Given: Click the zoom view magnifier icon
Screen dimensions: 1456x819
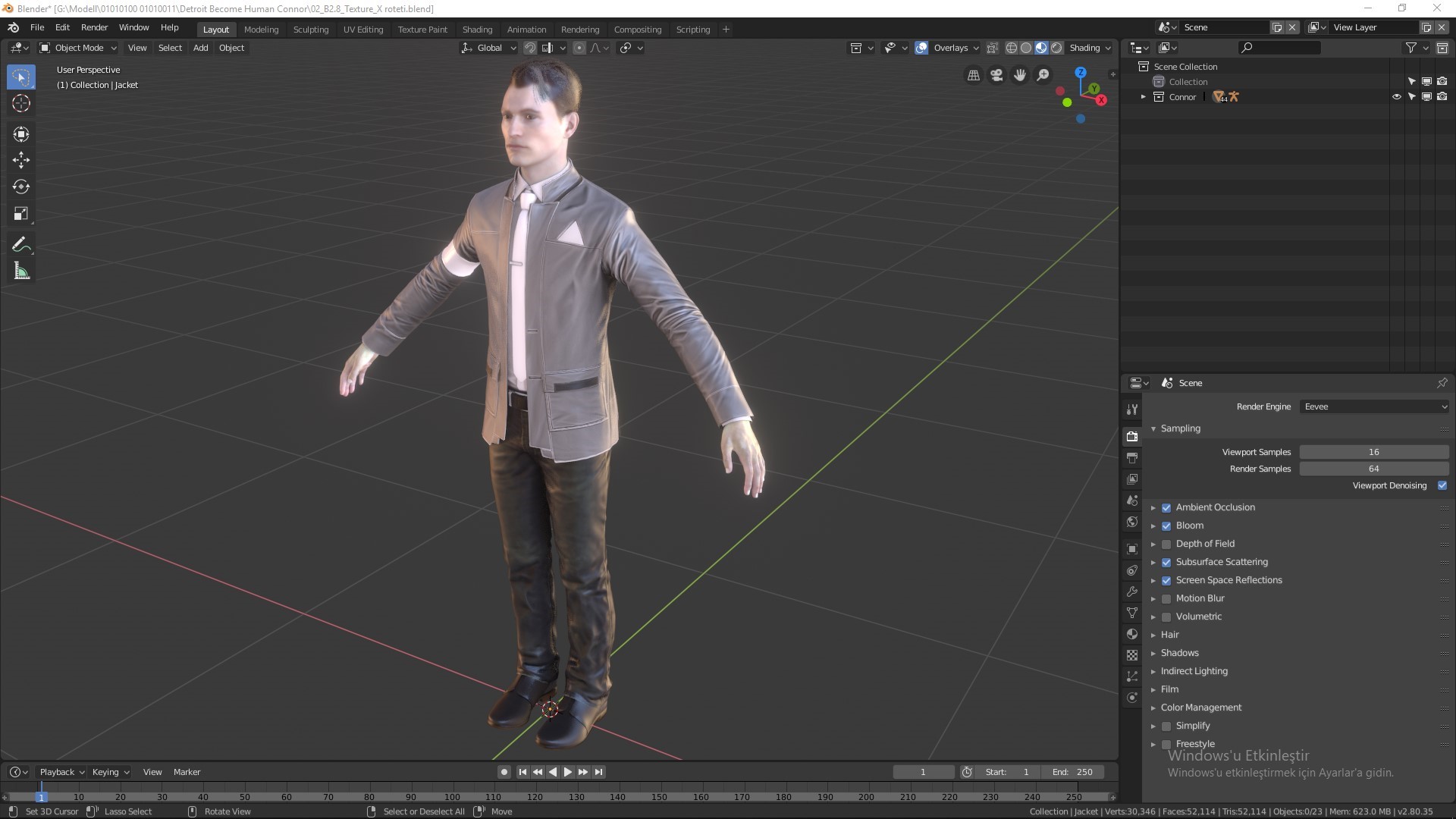Looking at the screenshot, I should [1043, 75].
